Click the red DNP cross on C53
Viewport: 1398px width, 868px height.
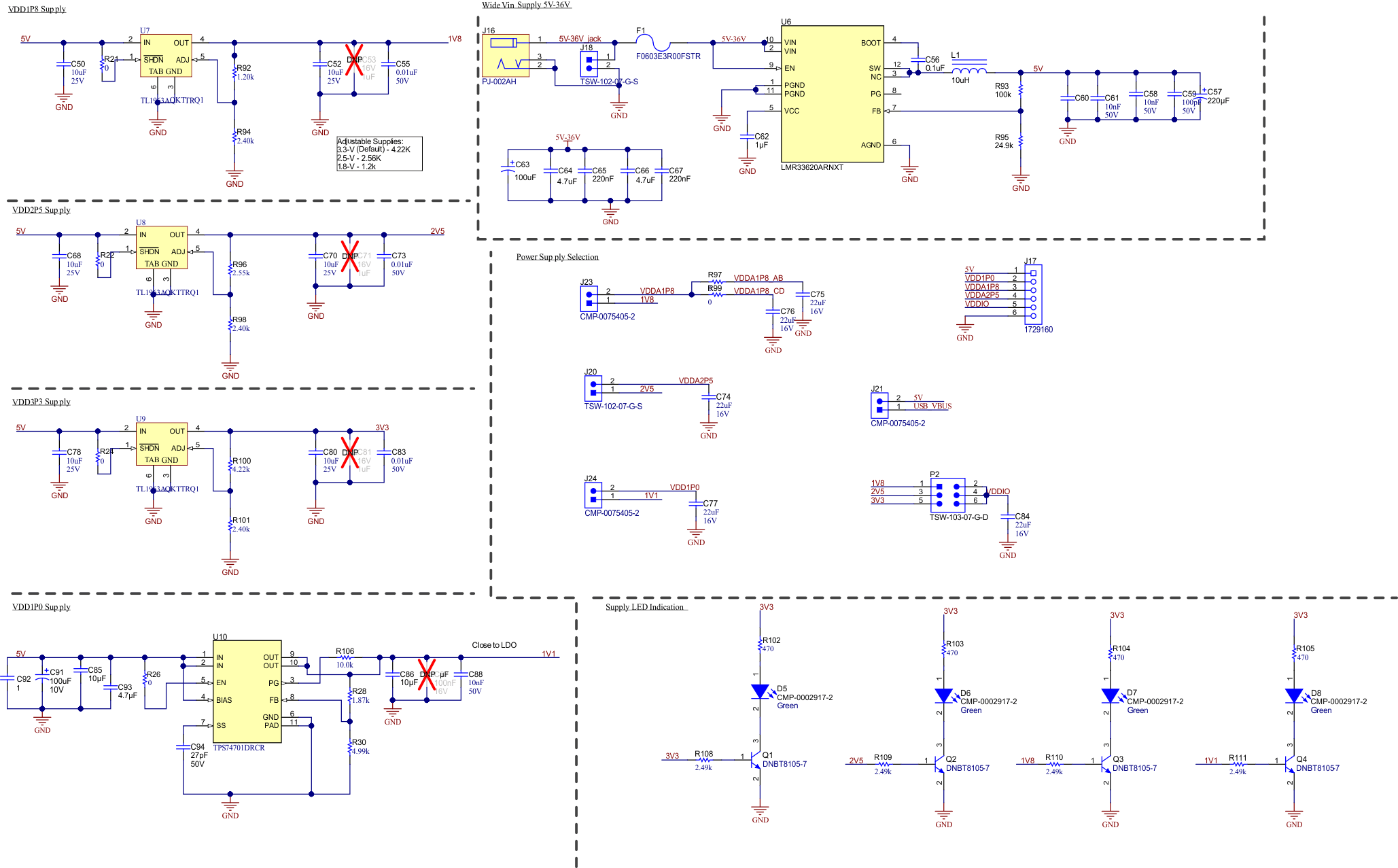(x=354, y=60)
